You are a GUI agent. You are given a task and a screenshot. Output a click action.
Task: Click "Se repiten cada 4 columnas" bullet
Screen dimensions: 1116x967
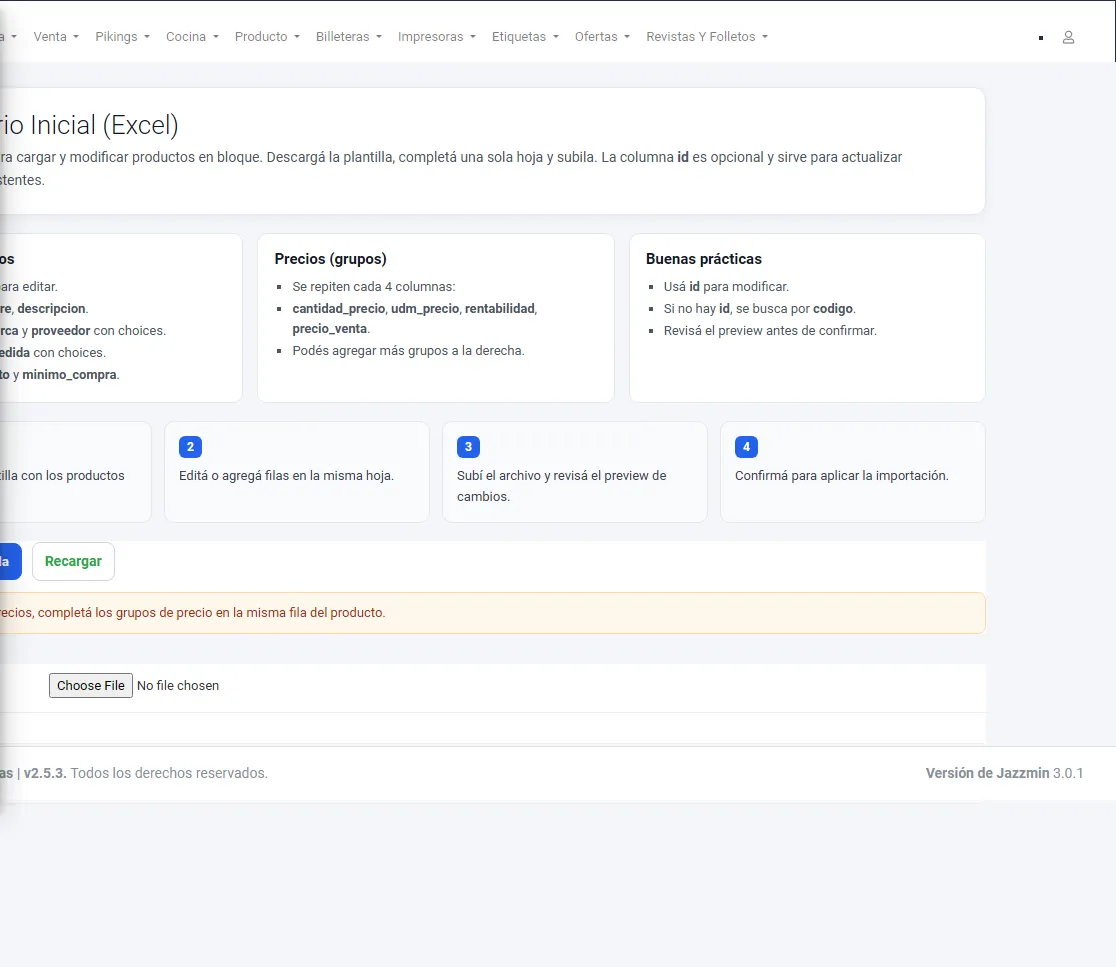(374, 287)
